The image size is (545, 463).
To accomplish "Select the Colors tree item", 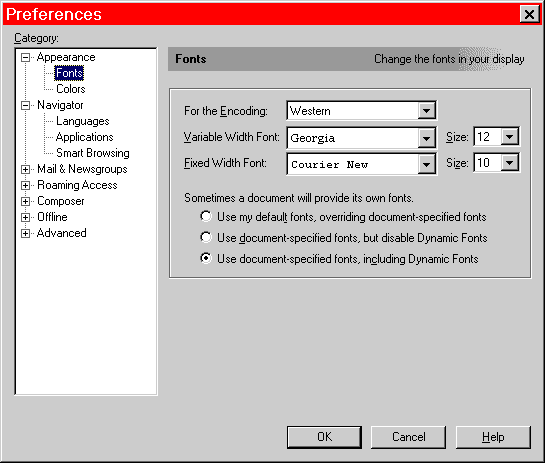I will click(71, 89).
